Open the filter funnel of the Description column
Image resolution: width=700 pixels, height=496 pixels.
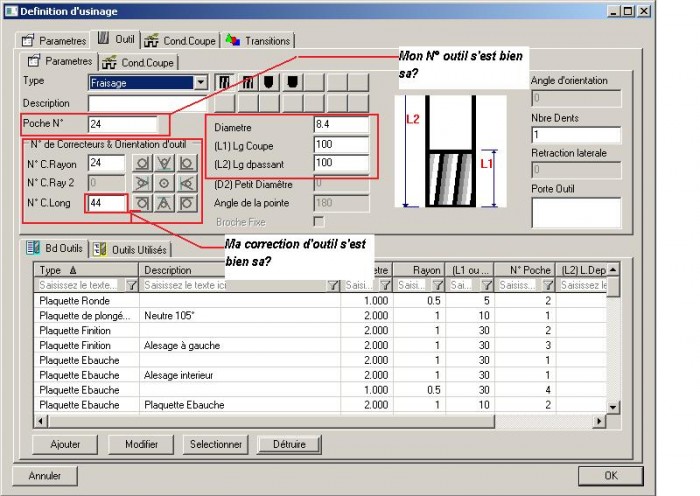tap(333, 285)
